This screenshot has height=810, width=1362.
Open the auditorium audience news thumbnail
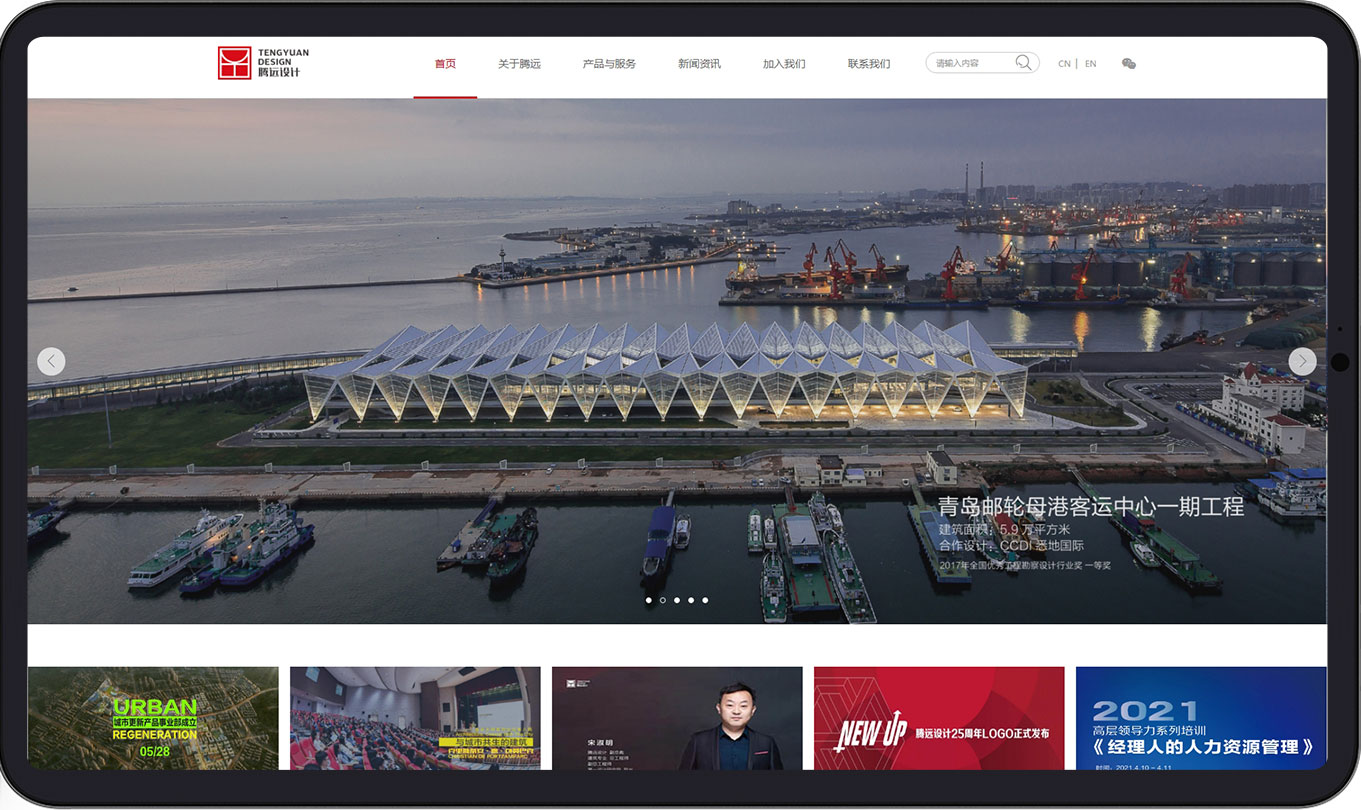pyautogui.click(x=415, y=718)
